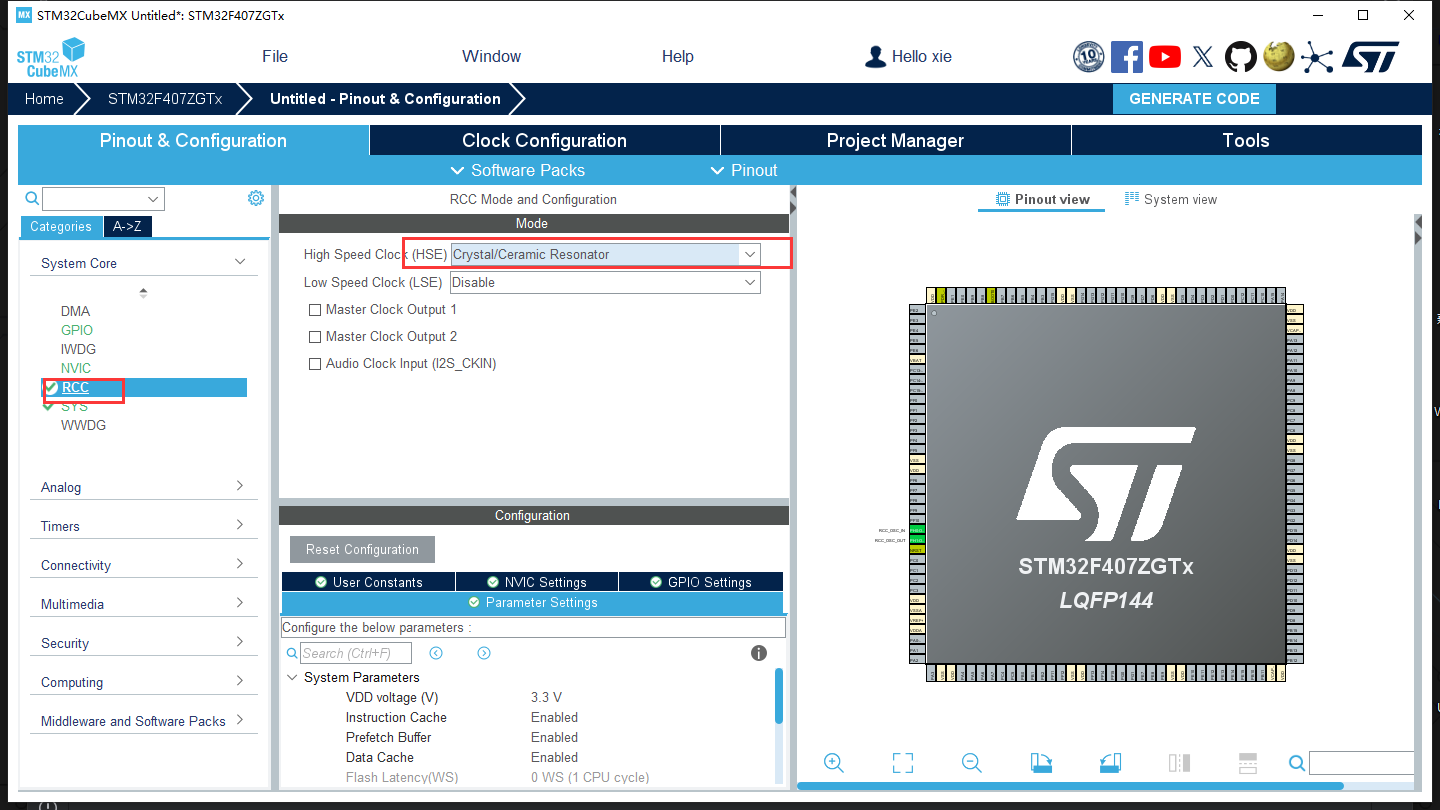Go to Home breadcrumb
The height and width of the screenshot is (810, 1440).
44,98
